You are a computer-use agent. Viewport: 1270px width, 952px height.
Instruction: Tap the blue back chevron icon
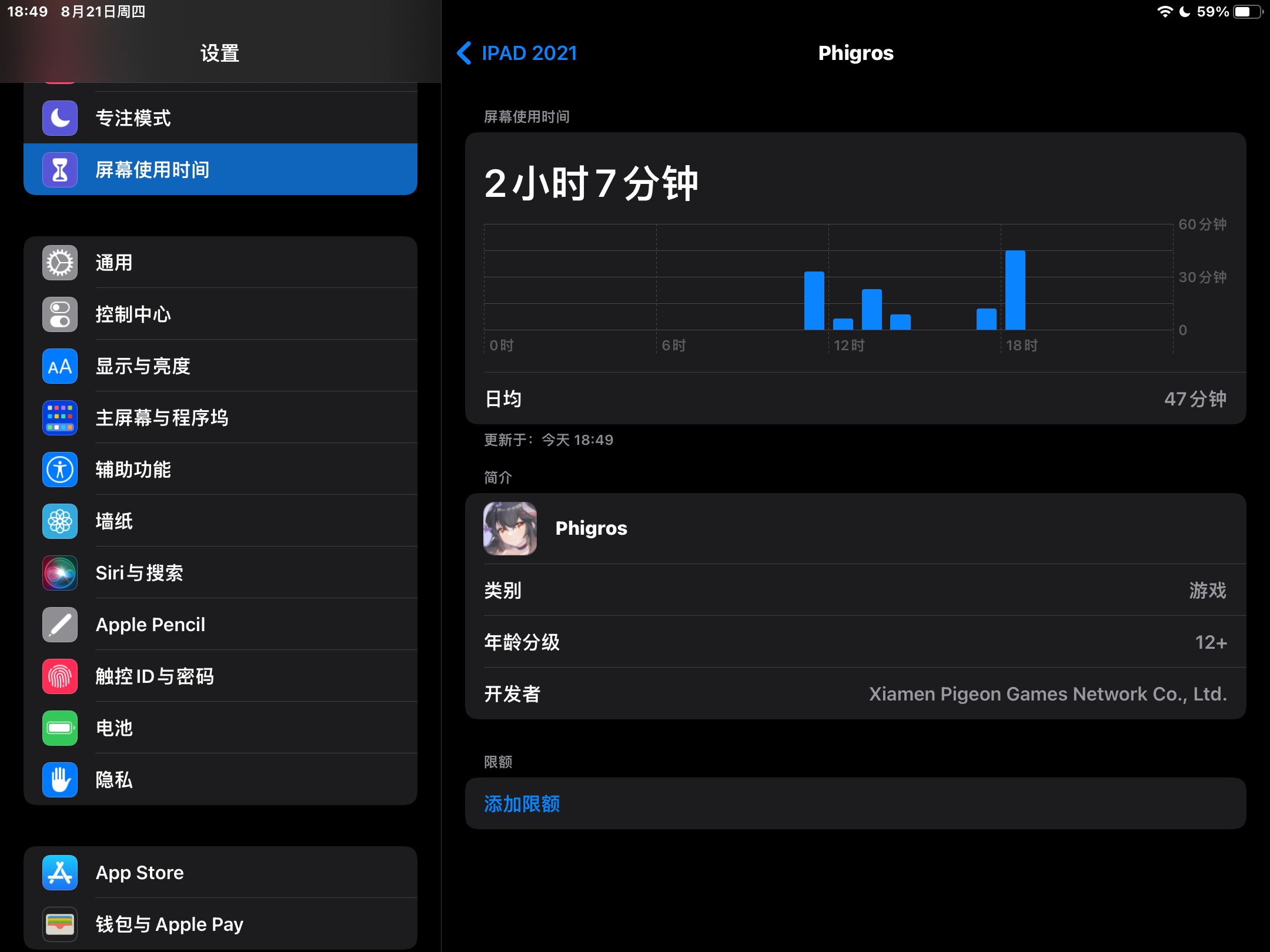[x=464, y=53]
